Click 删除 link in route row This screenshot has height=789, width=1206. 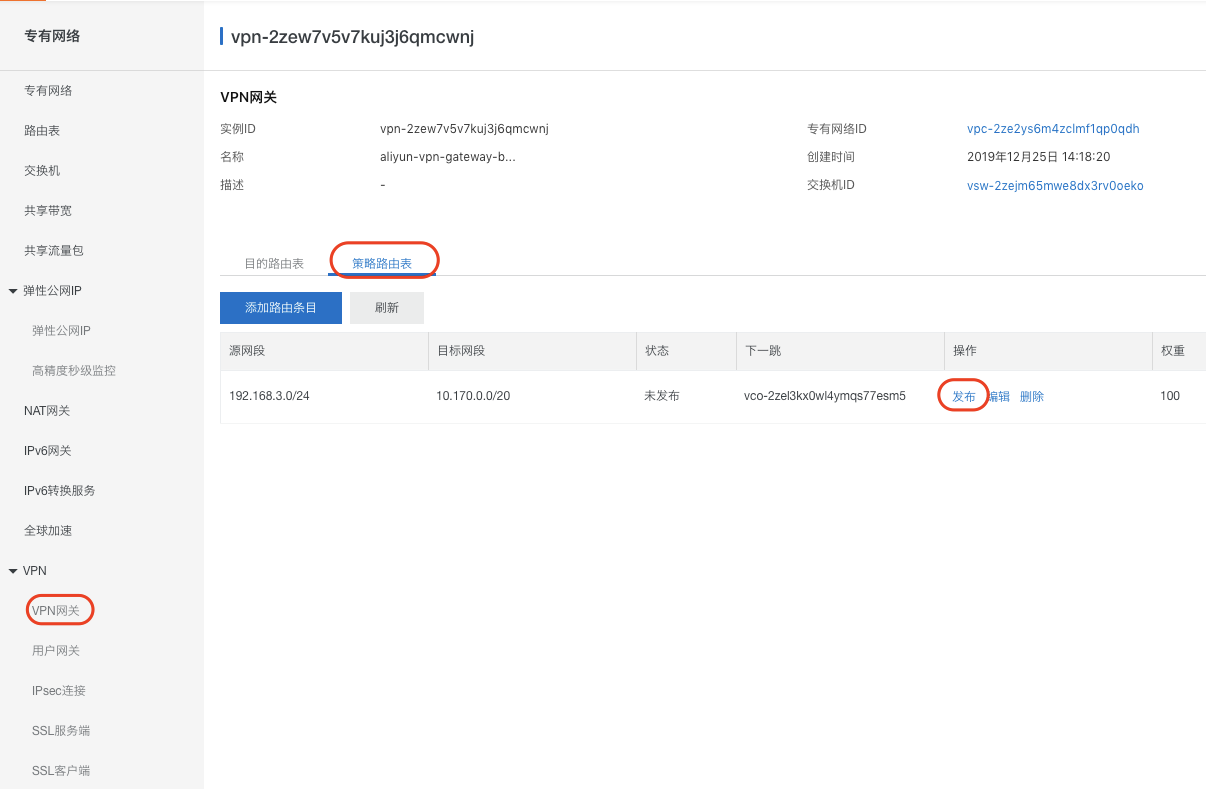pos(1032,397)
